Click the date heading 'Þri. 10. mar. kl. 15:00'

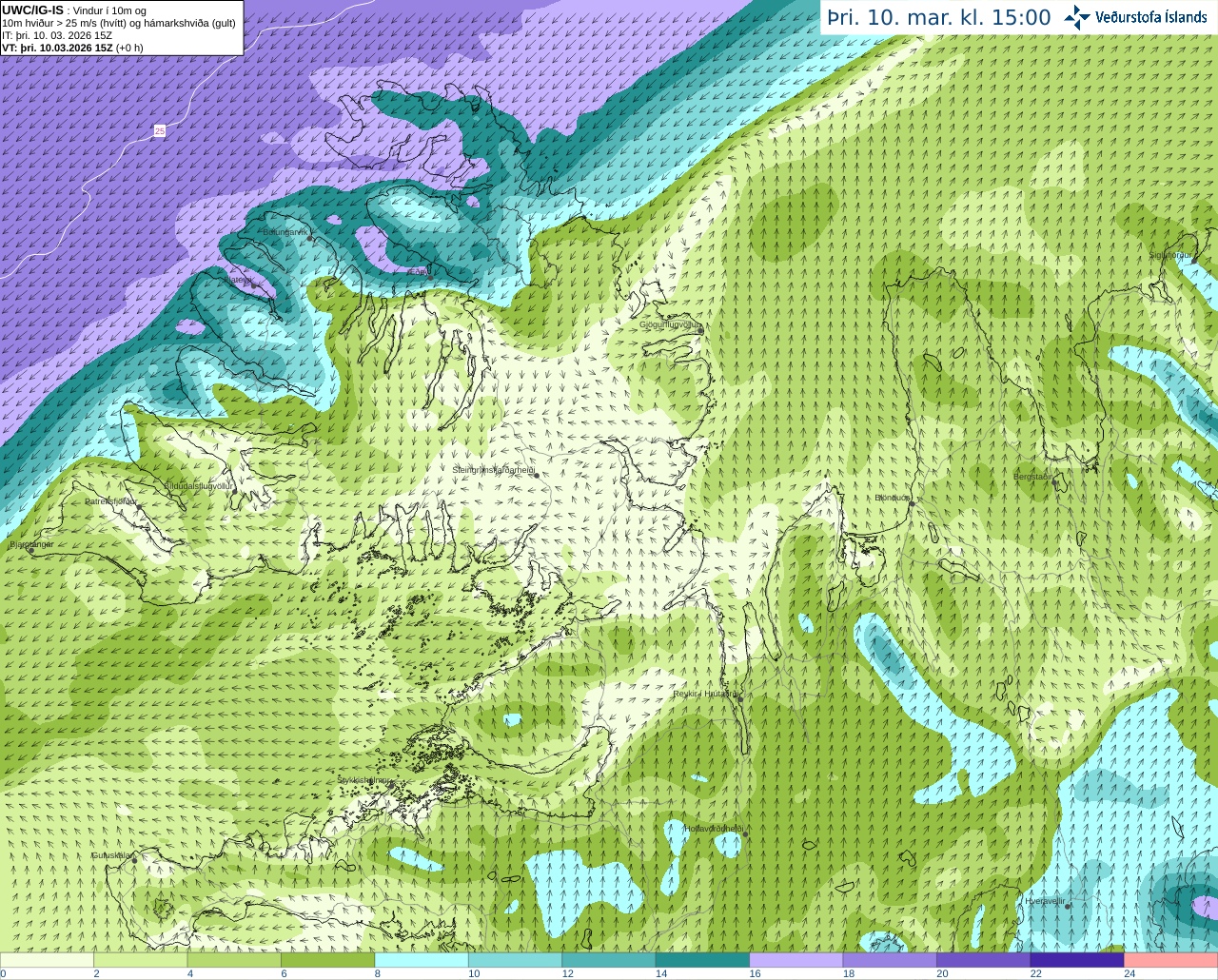[939, 18]
